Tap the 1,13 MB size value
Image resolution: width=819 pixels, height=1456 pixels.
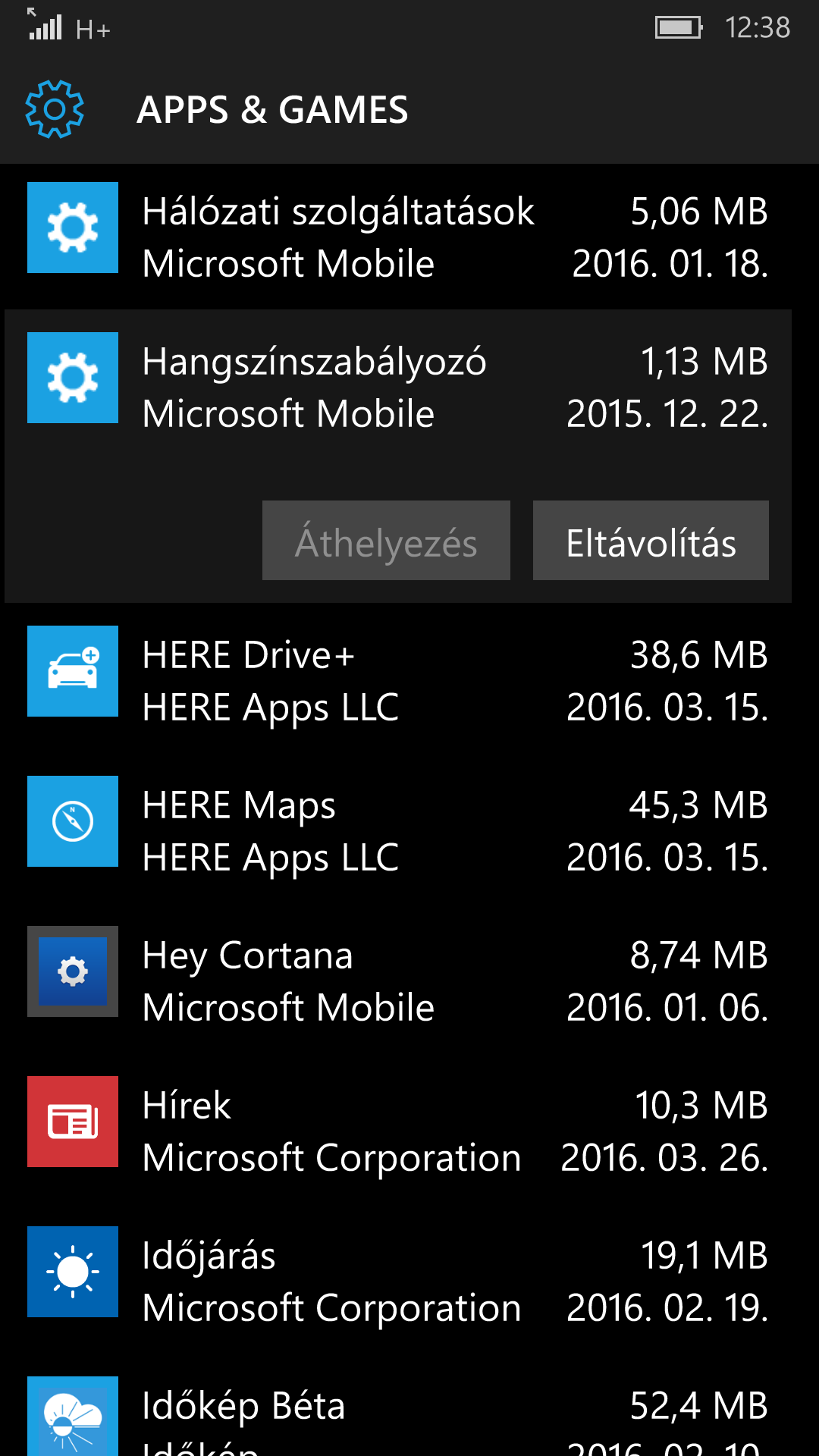704,362
